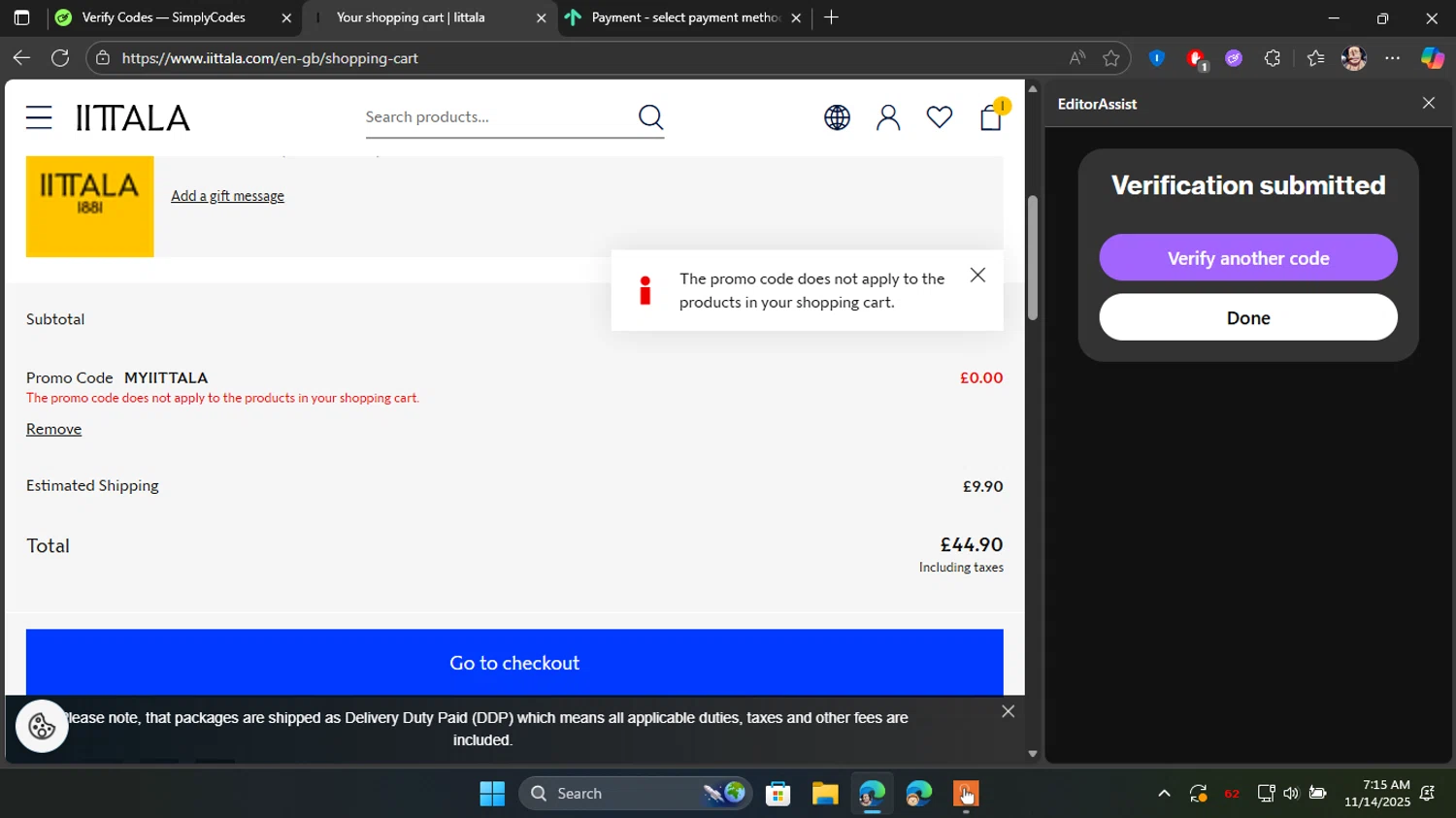The height and width of the screenshot is (818, 1456).
Task: Click the search magnifier icon
Action: (650, 117)
